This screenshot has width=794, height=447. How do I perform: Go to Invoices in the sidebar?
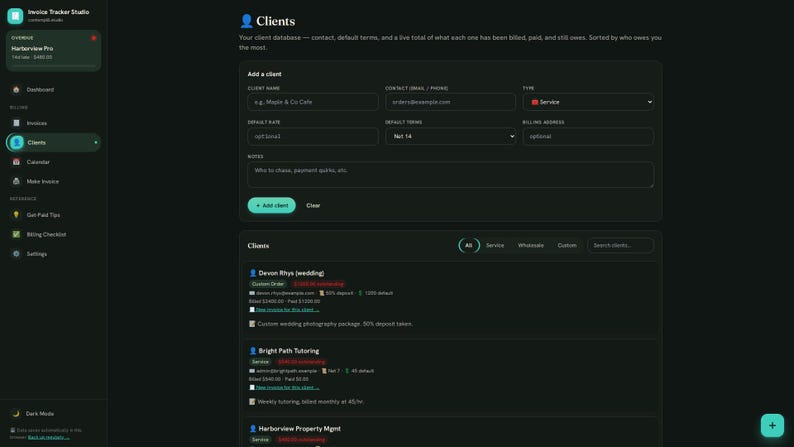(x=53, y=123)
